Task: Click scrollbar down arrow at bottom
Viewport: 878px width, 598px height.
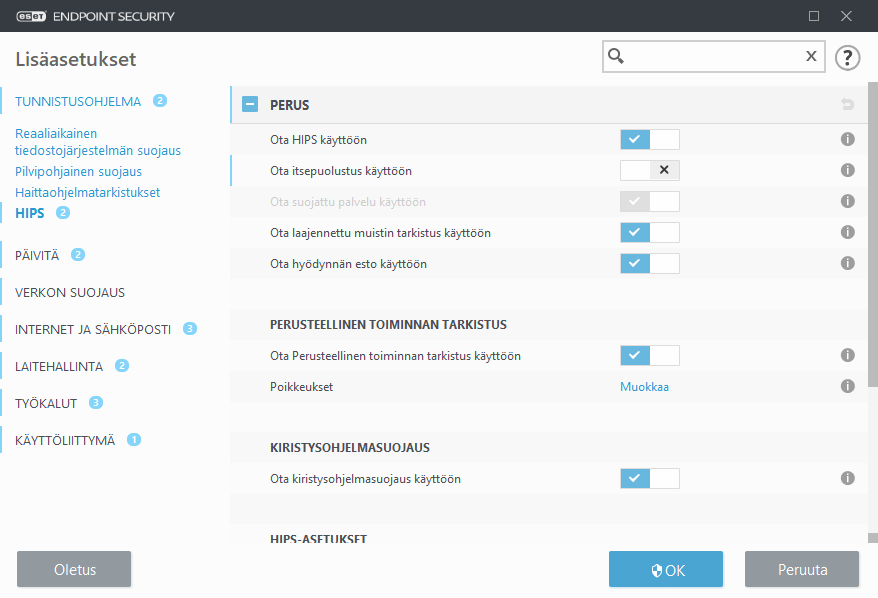Action: 872,538
